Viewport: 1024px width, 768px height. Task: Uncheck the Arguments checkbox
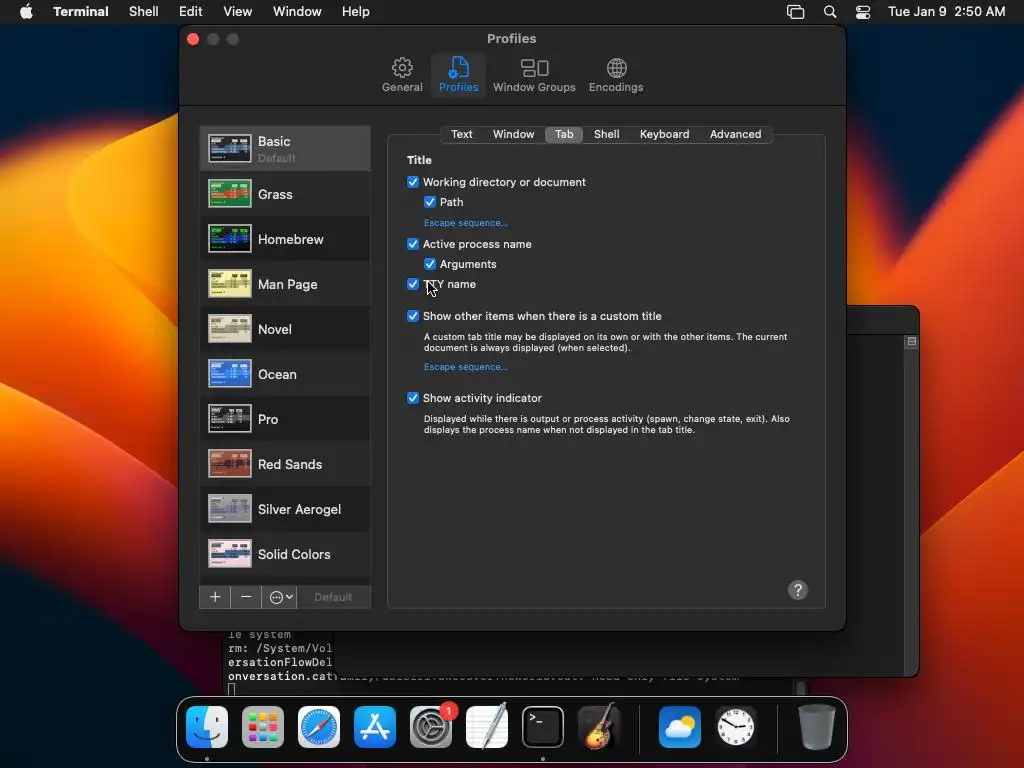(430, 264)
